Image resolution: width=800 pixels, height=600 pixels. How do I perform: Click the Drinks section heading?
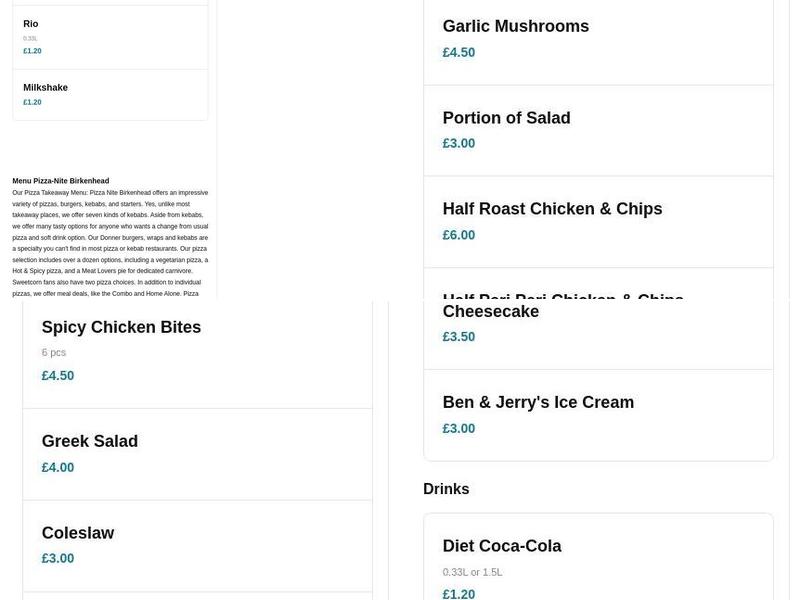click(x=446, y=488)
